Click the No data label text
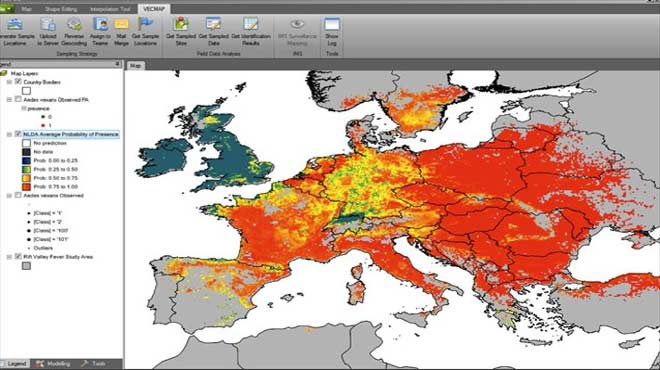The width and height of the screenshot is (660, 370). 43,152
